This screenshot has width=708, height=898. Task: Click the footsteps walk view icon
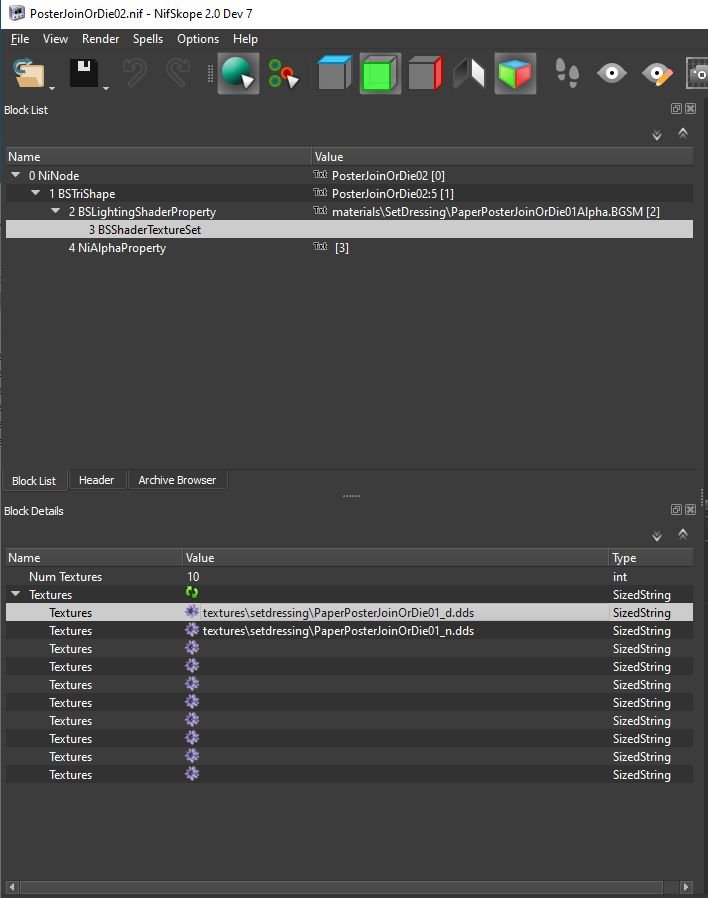pyautogui.click(x=567, y=74)
